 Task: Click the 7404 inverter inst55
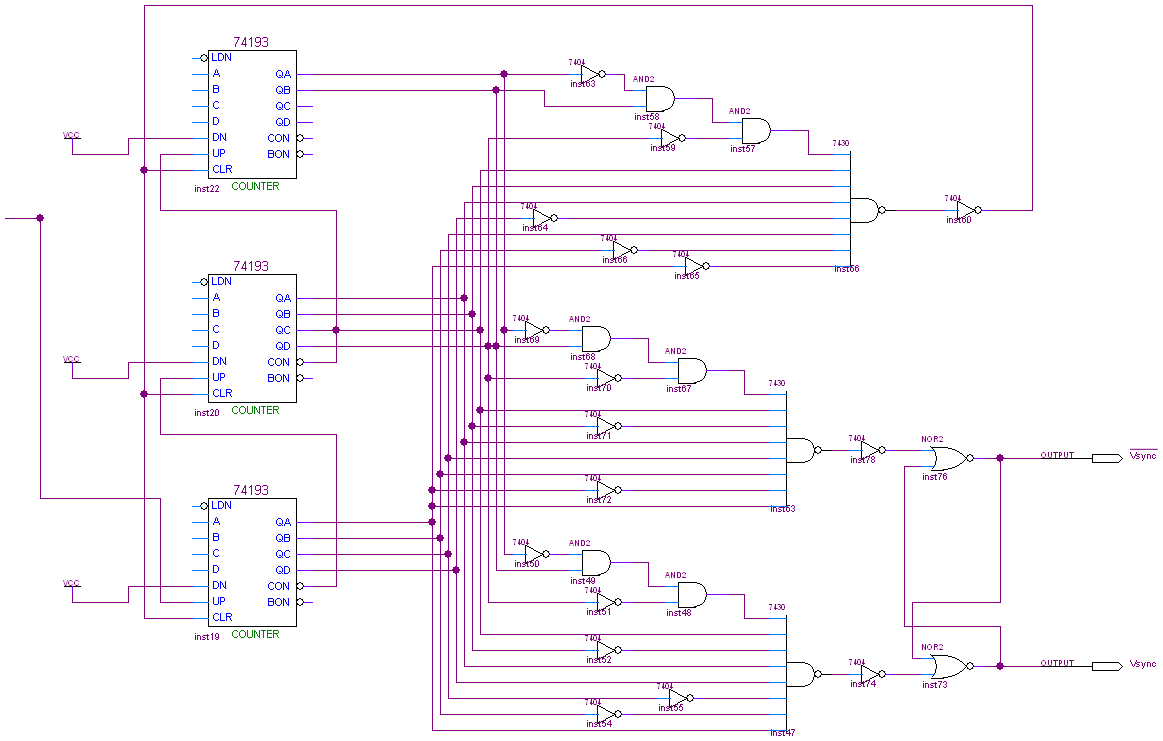point(678,697)
